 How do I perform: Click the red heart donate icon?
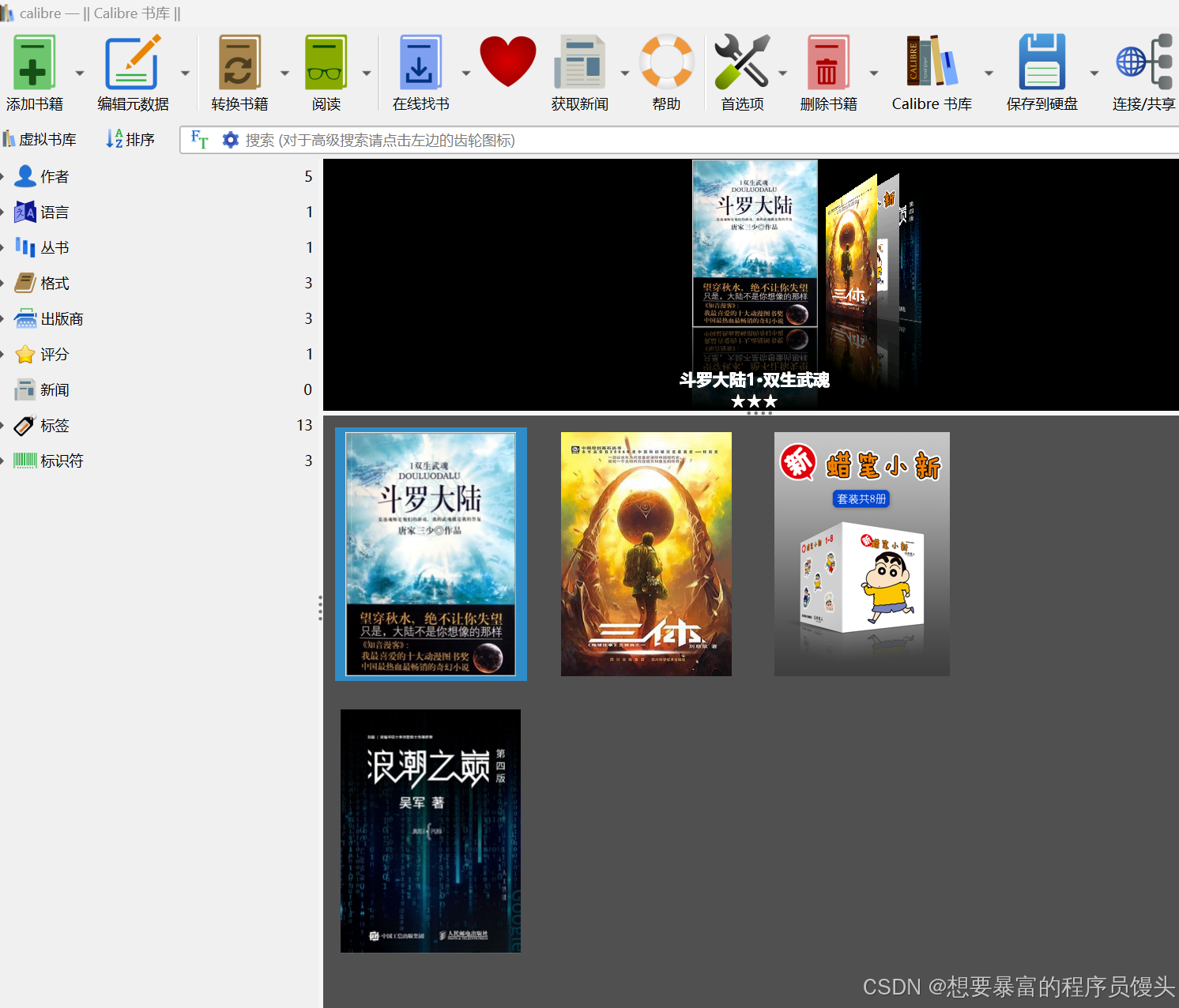tap(508, 62)
